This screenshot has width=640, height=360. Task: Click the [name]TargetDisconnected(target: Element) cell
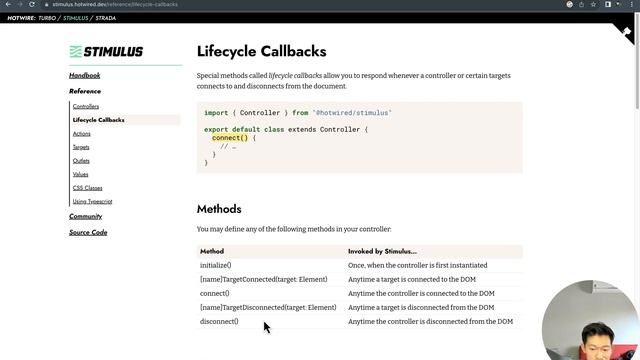268,307
